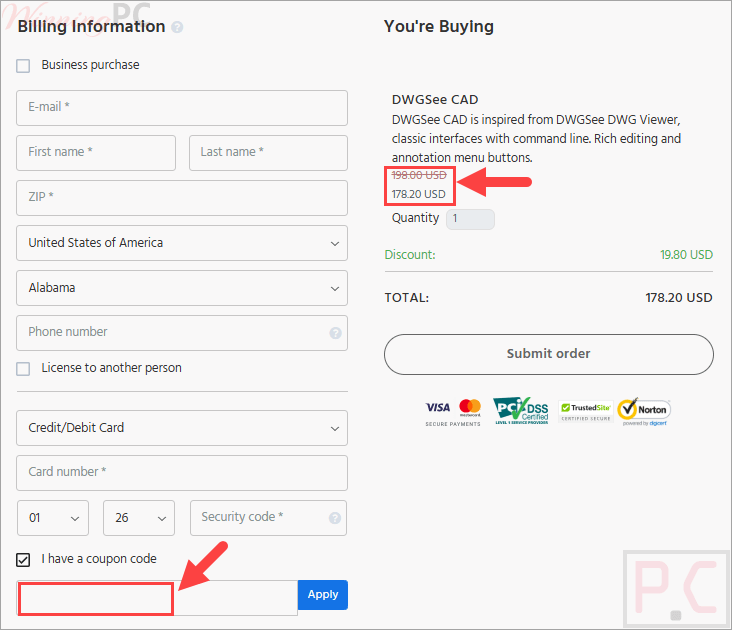Click the Submit order button
The width and height of the screenshot is (732, 630).
tap(549, 354)
